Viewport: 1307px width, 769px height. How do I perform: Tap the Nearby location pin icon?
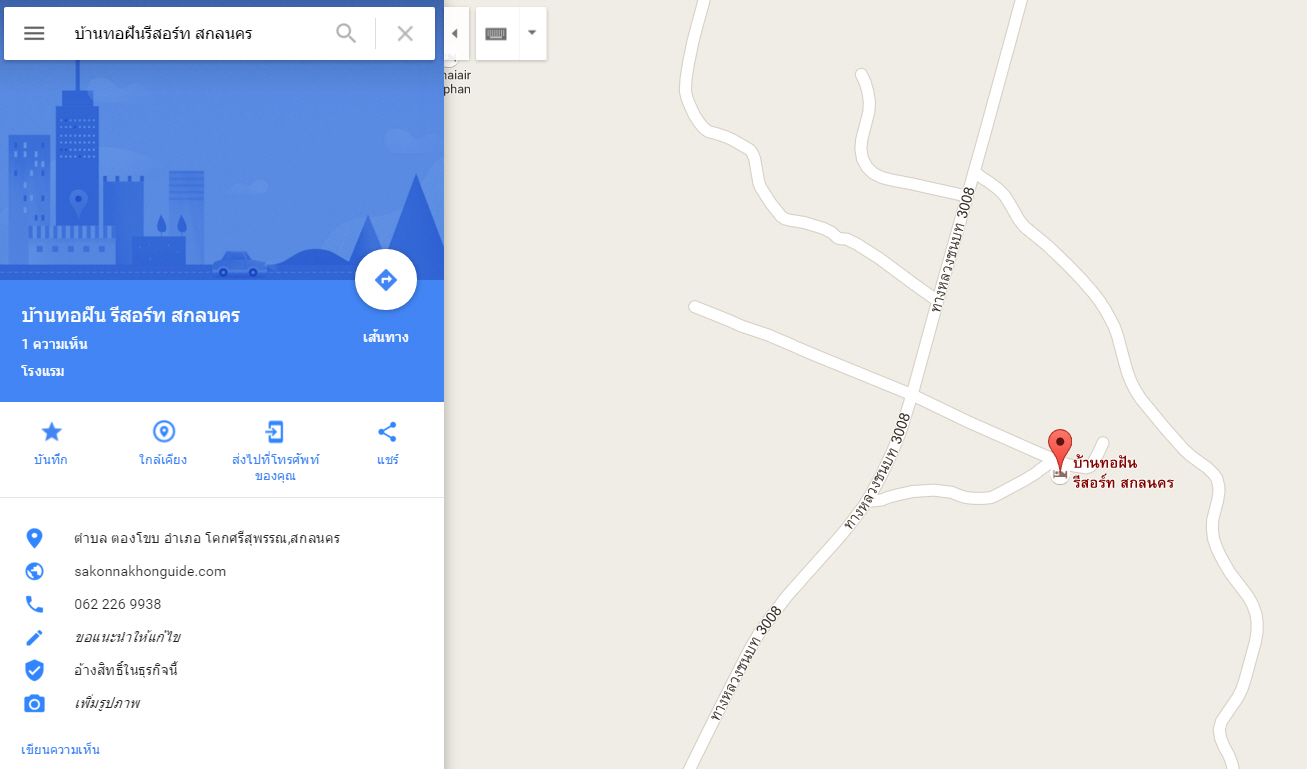[x=163, y=432]
